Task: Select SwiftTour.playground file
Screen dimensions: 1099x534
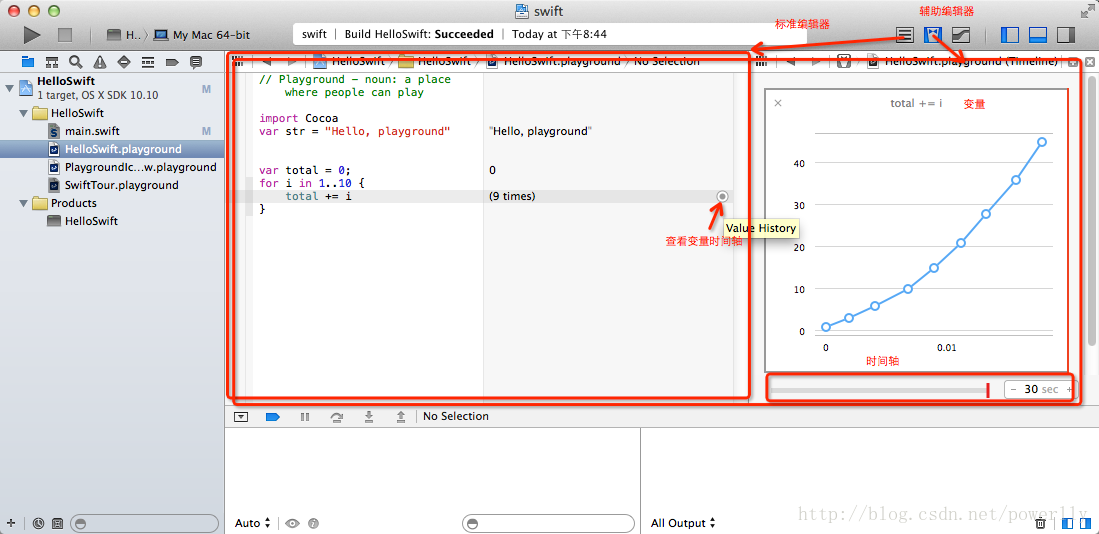Action: point(113,185)
